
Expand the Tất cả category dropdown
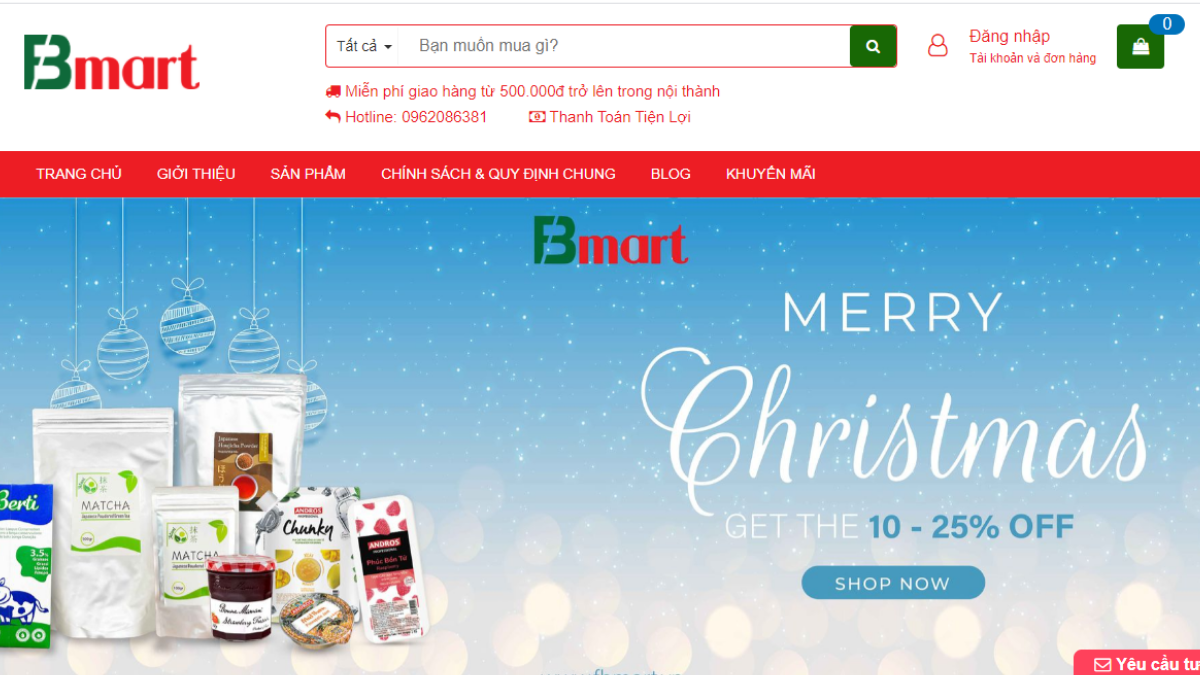pyautogui.click(x=363, y=46)
